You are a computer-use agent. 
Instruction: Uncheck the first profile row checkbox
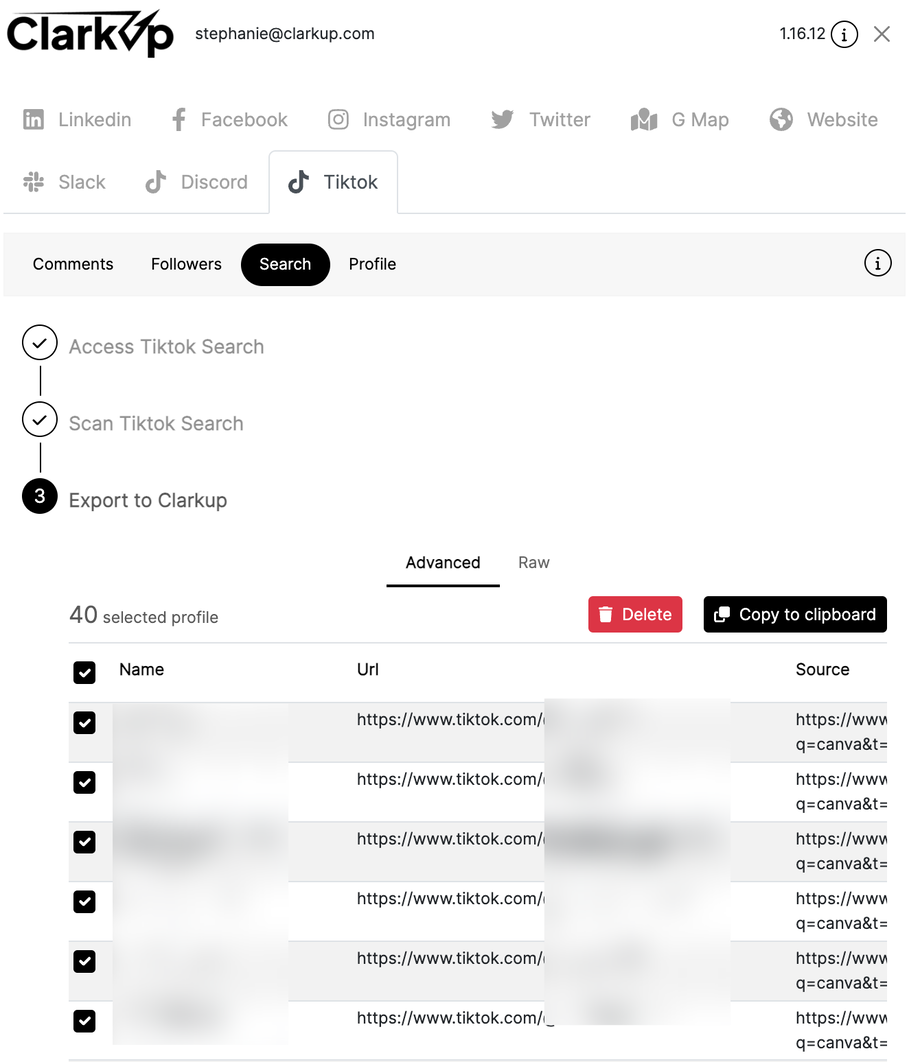click(85, 722)
